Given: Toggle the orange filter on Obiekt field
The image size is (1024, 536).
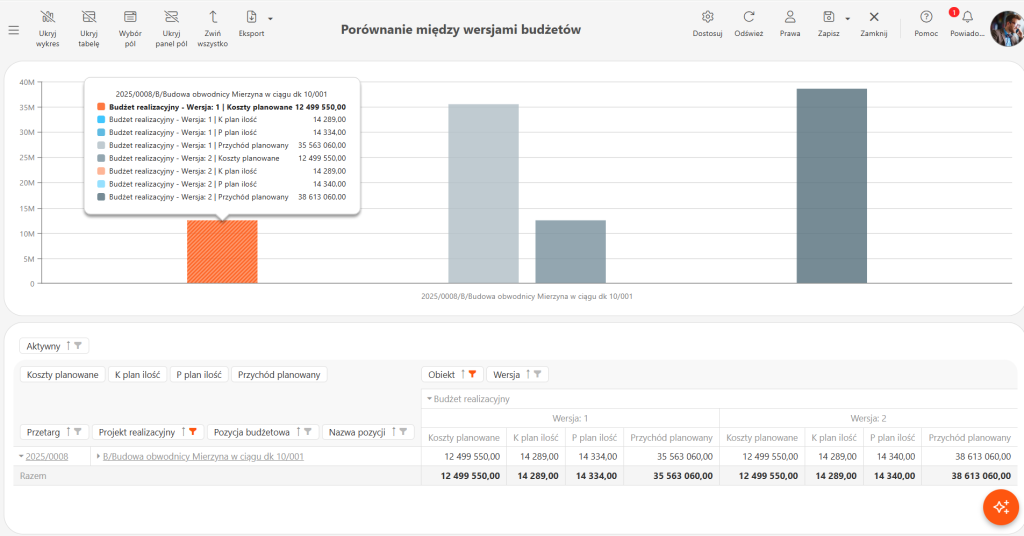Looking at the screenshot, I should pyautogui.click(x=472, y=375).
